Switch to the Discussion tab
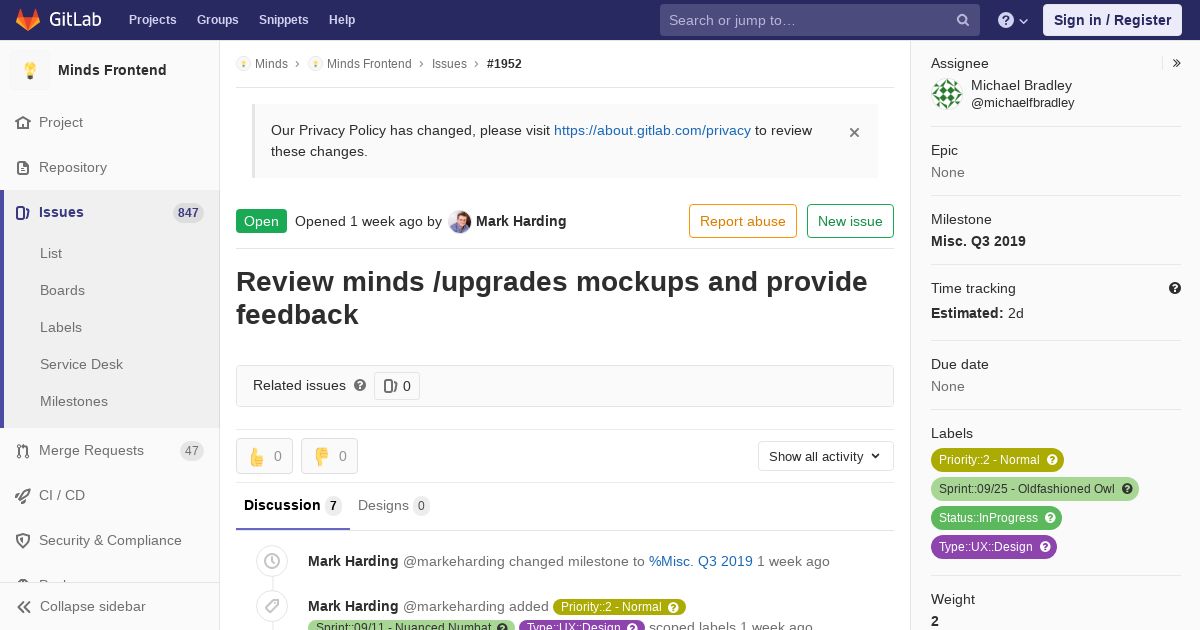Screen dimensions: 1200x630 tap(293, 505)
